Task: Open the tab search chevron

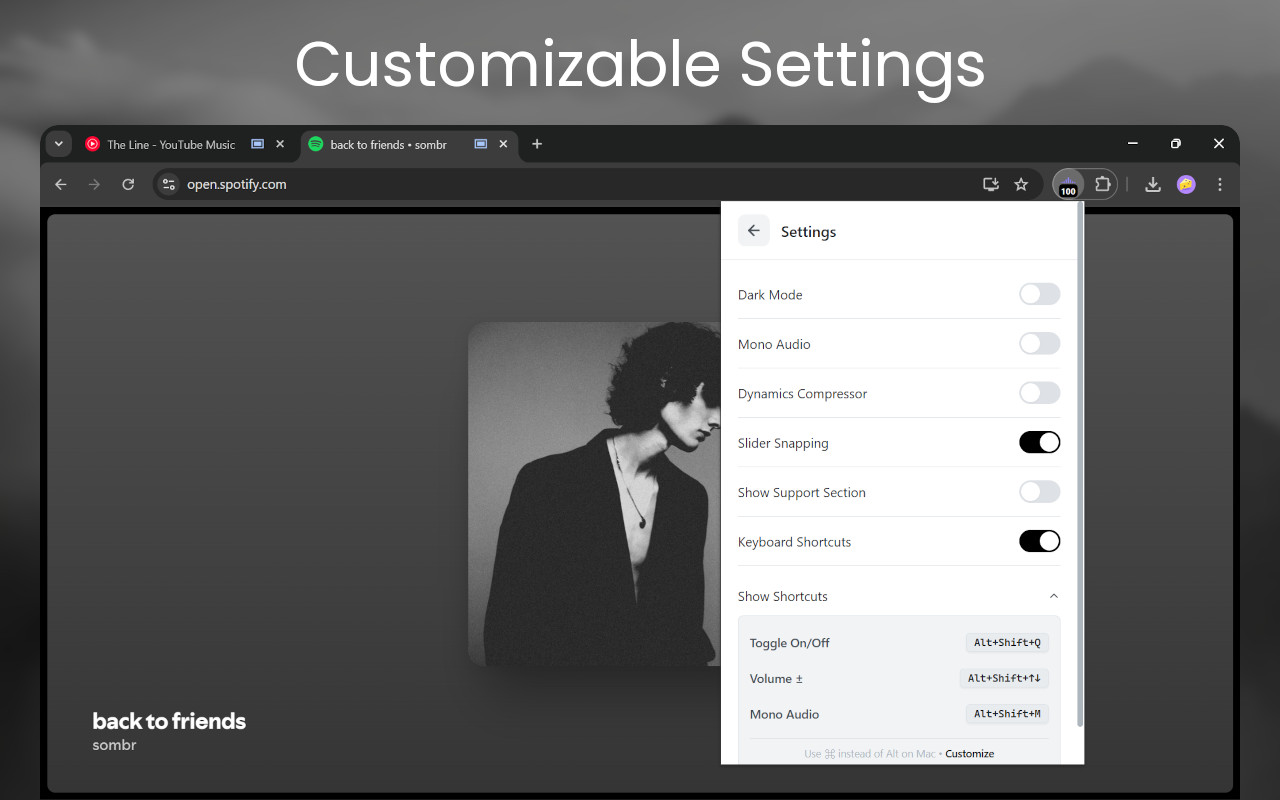Action: pyautogui.click(x=58, y=143)
